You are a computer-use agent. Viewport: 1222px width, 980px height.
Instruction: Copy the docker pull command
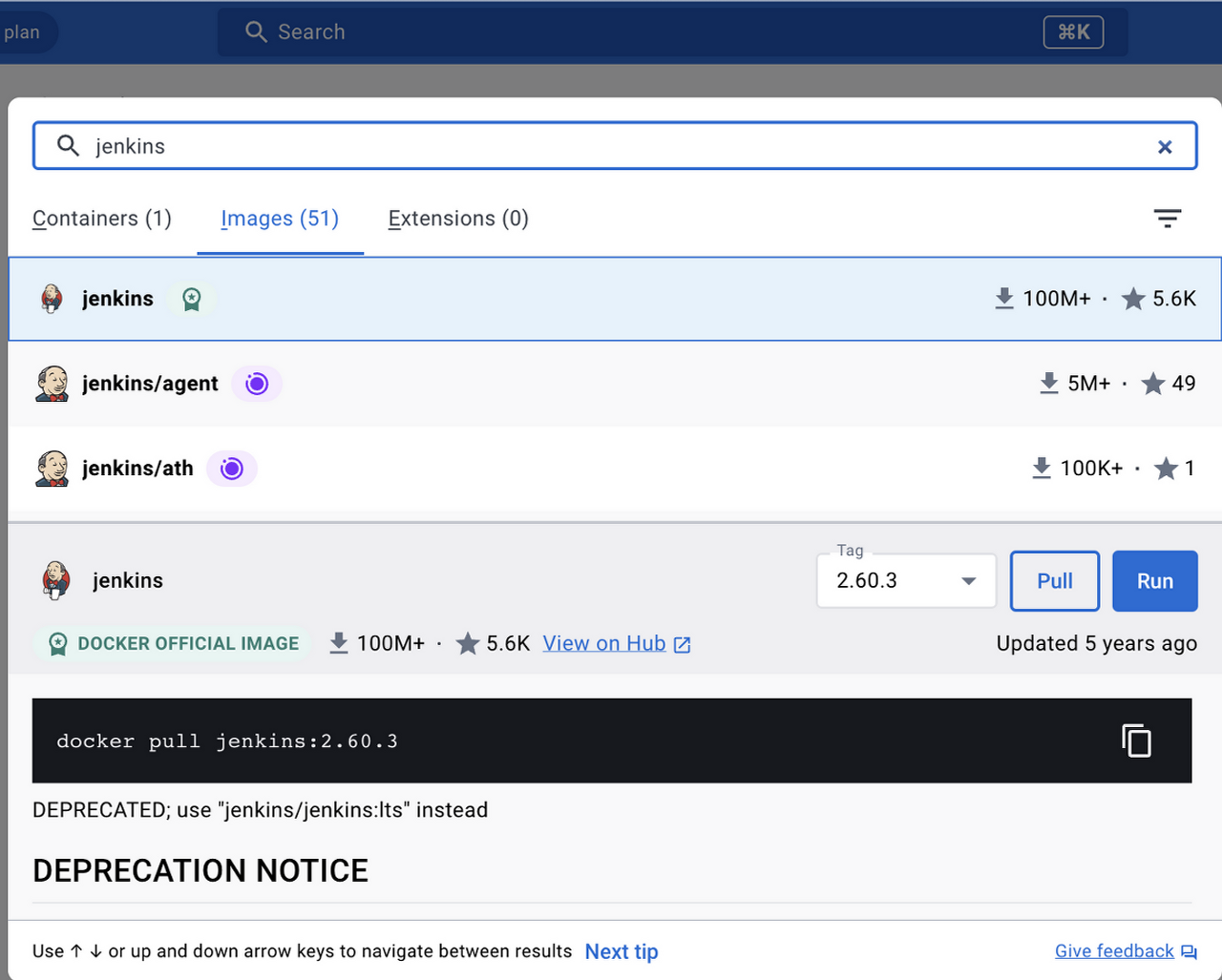pyautogui.click(x=1136, y=740)
